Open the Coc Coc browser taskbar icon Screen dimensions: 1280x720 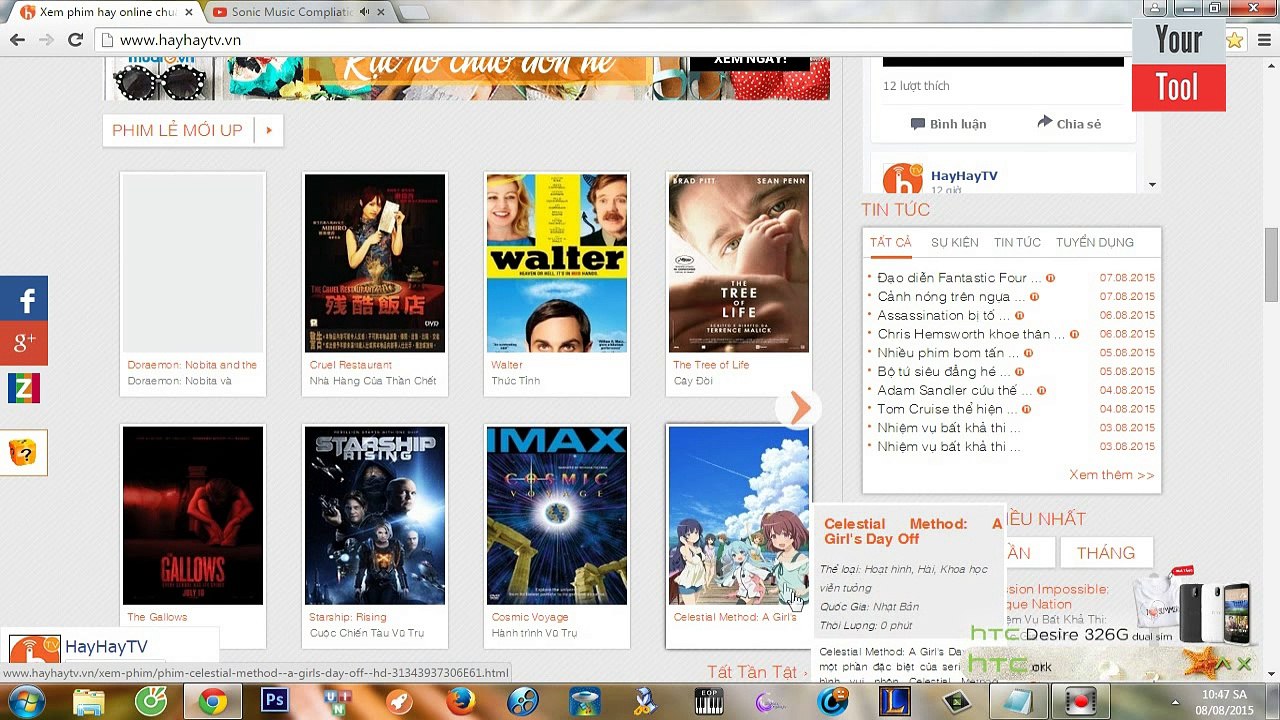click(x=151, y=701)
